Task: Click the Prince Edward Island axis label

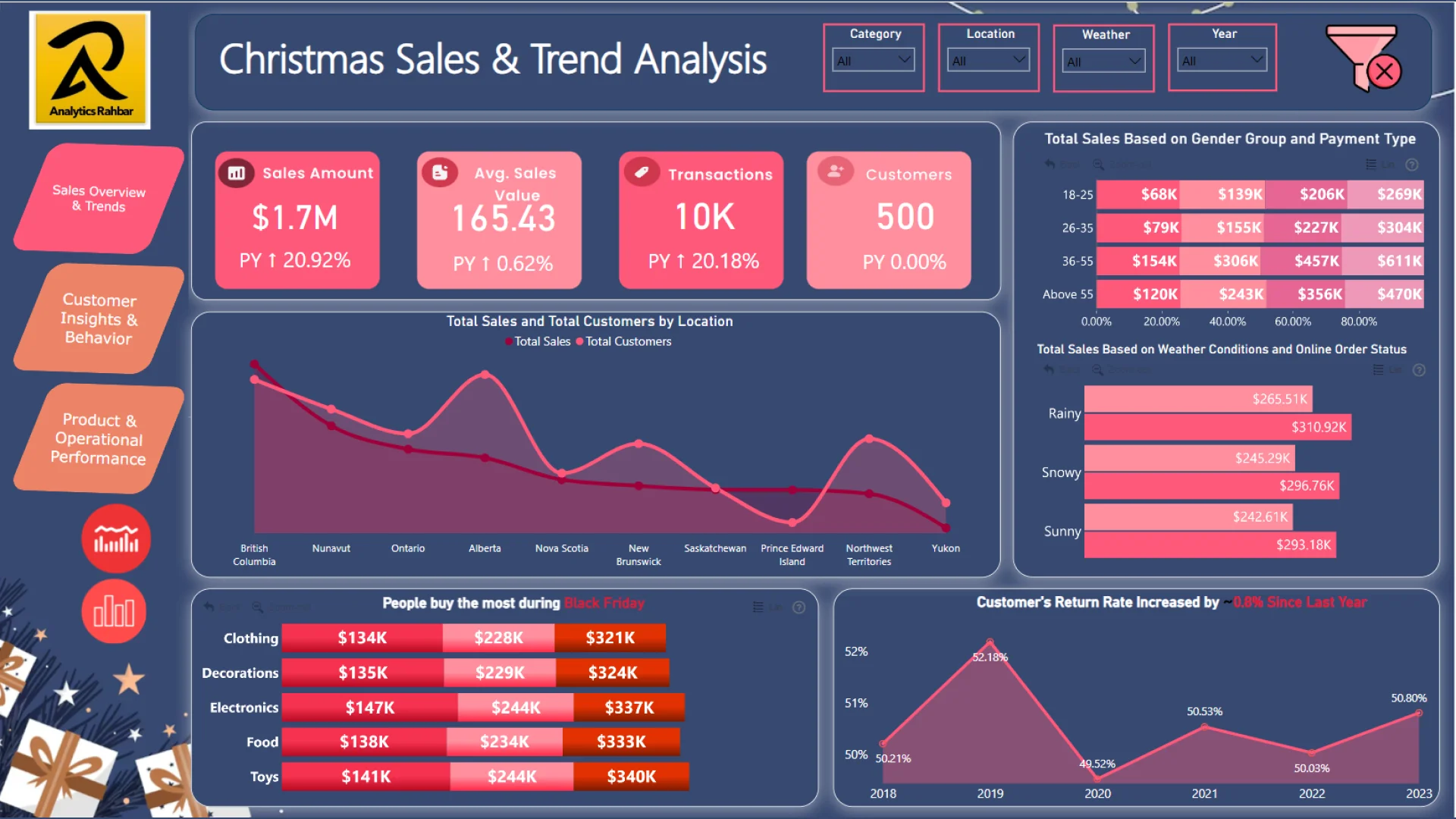Action: point(792,555)
